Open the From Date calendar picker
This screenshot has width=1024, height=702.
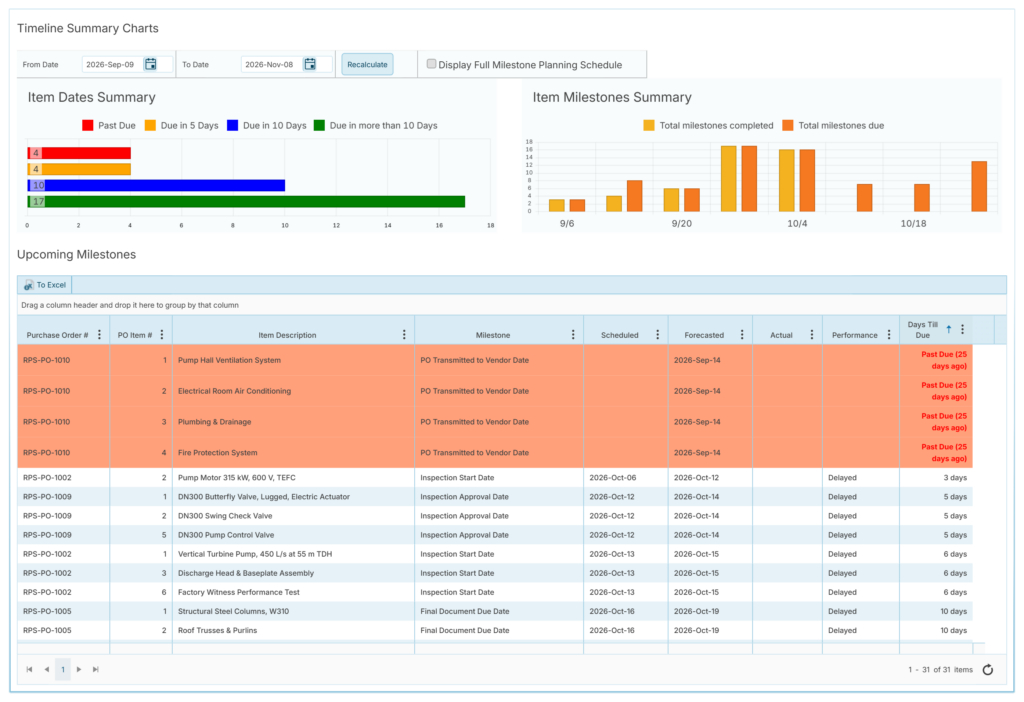(151, 64)
